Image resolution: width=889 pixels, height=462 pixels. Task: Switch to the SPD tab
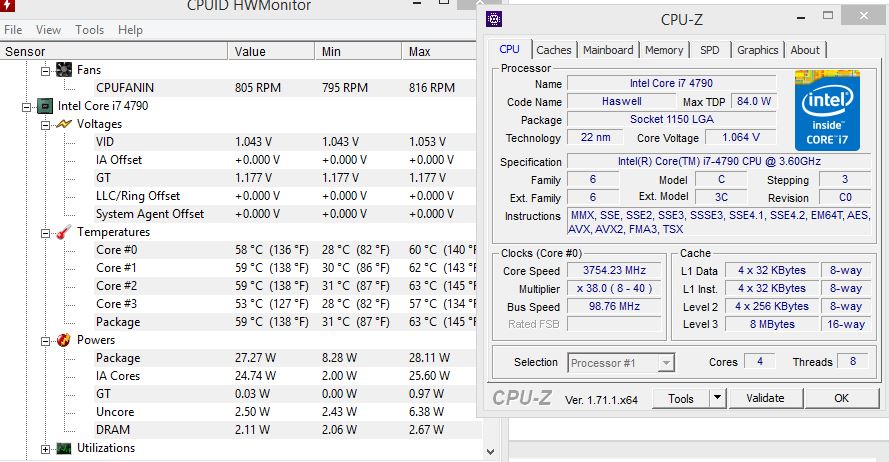(x=709, y=50)
